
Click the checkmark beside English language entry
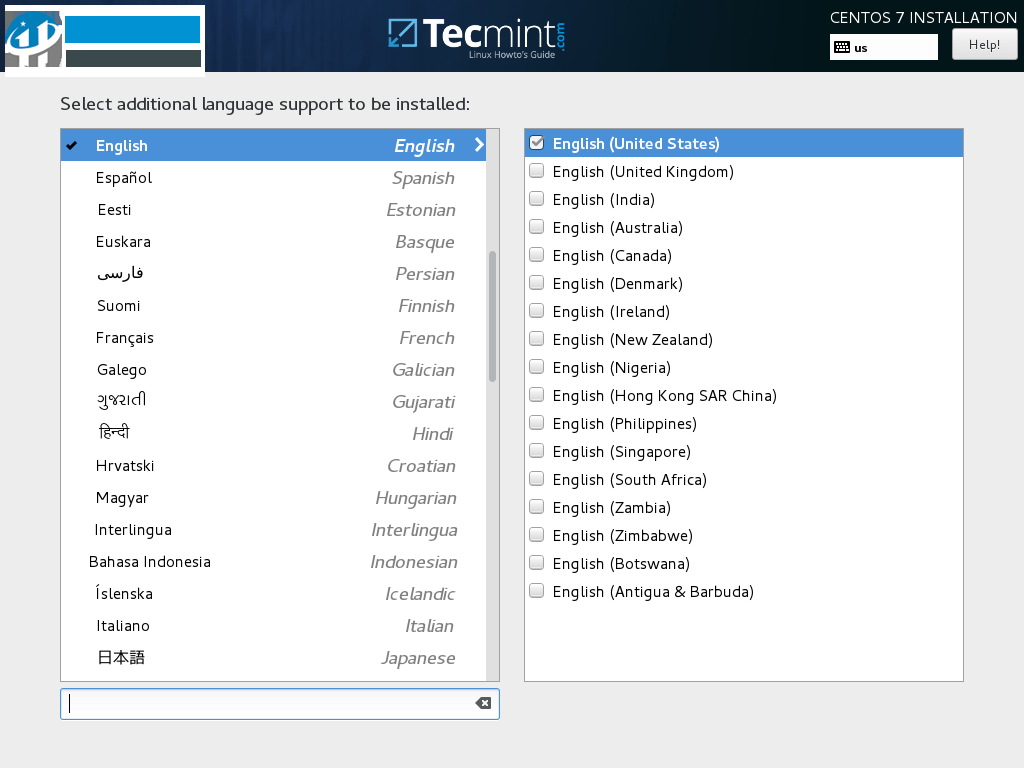coord(71,145)
